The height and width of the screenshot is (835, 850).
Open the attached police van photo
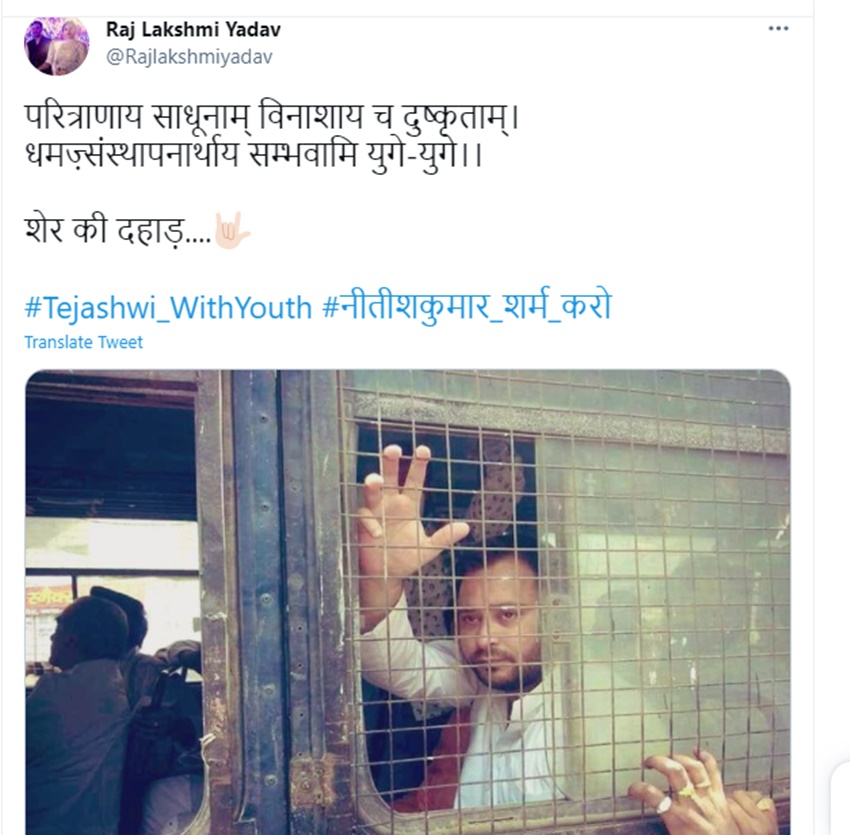tap(408, 602)
